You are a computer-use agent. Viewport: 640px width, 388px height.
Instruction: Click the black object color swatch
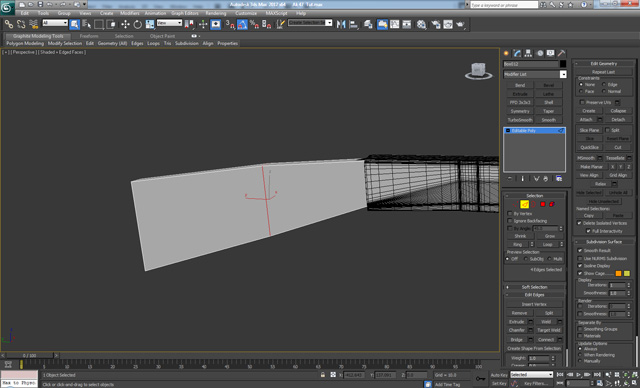point(563,64)
